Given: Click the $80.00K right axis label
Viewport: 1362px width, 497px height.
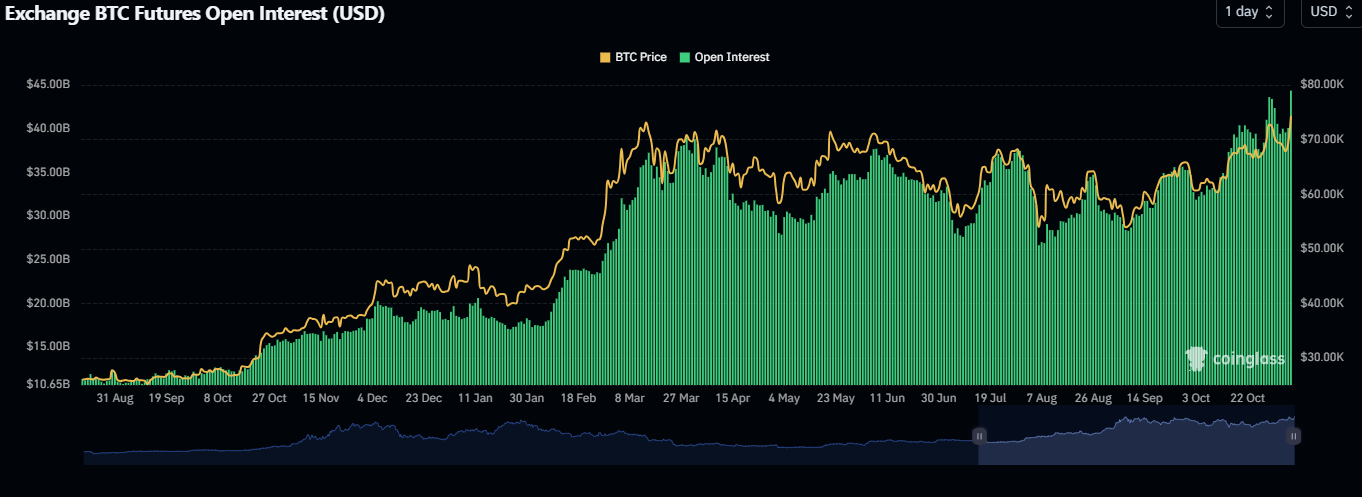Looking at the screenshot, I should point(1322,85).
